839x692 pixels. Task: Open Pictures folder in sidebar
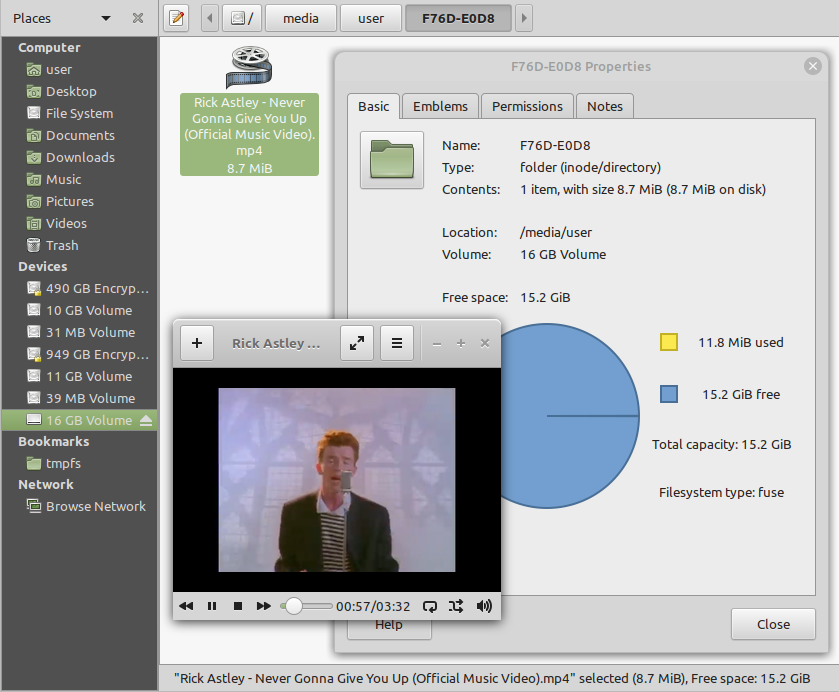[x=79, y=201]
